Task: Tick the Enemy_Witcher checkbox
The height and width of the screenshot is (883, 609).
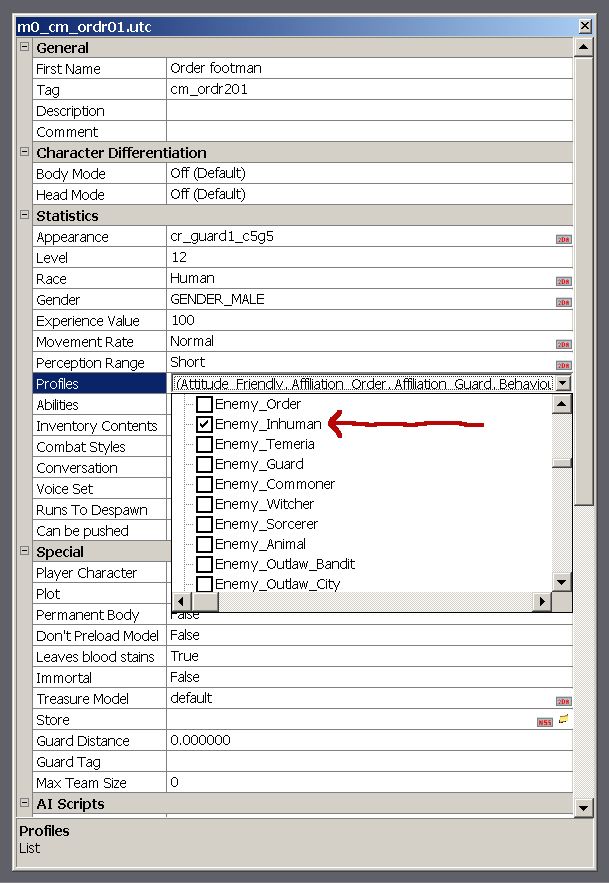Action: (x=204, y=504)
